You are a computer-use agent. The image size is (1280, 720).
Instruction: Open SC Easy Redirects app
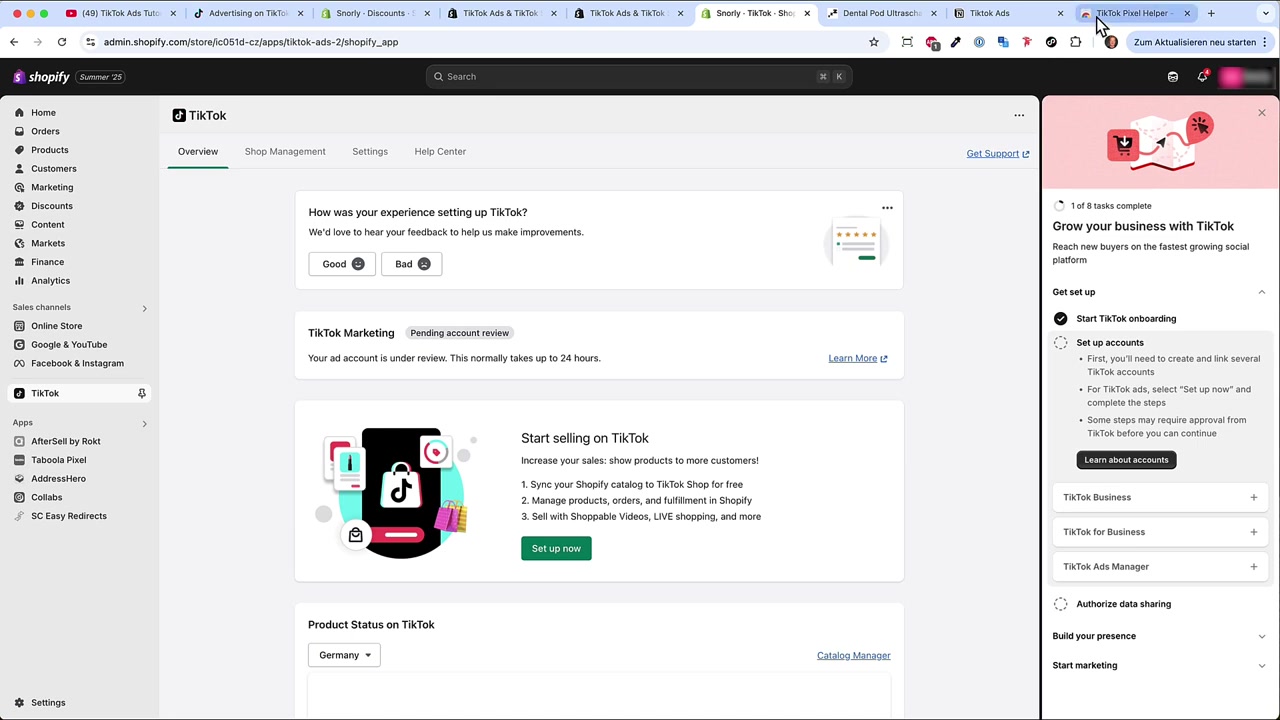[x=68, y=516]
